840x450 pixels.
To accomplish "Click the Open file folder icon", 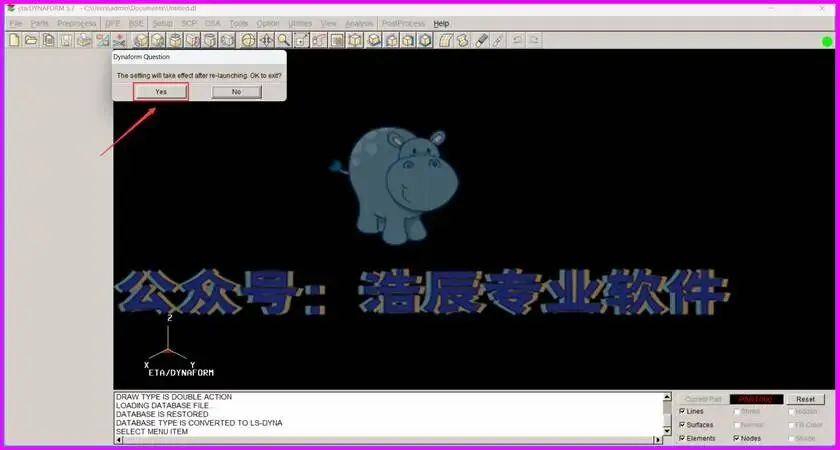I will click(31, 40).
